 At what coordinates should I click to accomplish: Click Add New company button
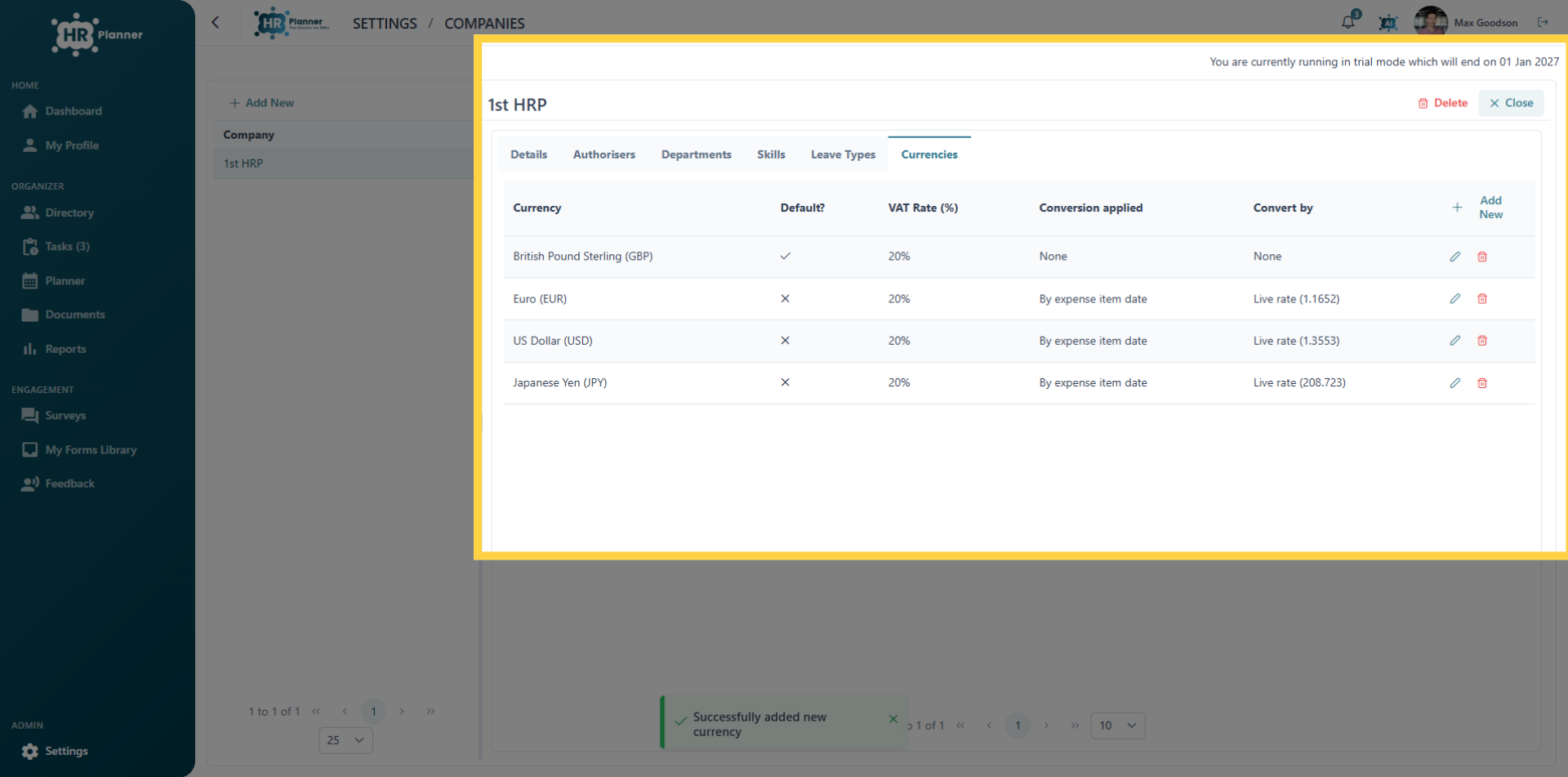pyautogui.click(x=262, y=103)
